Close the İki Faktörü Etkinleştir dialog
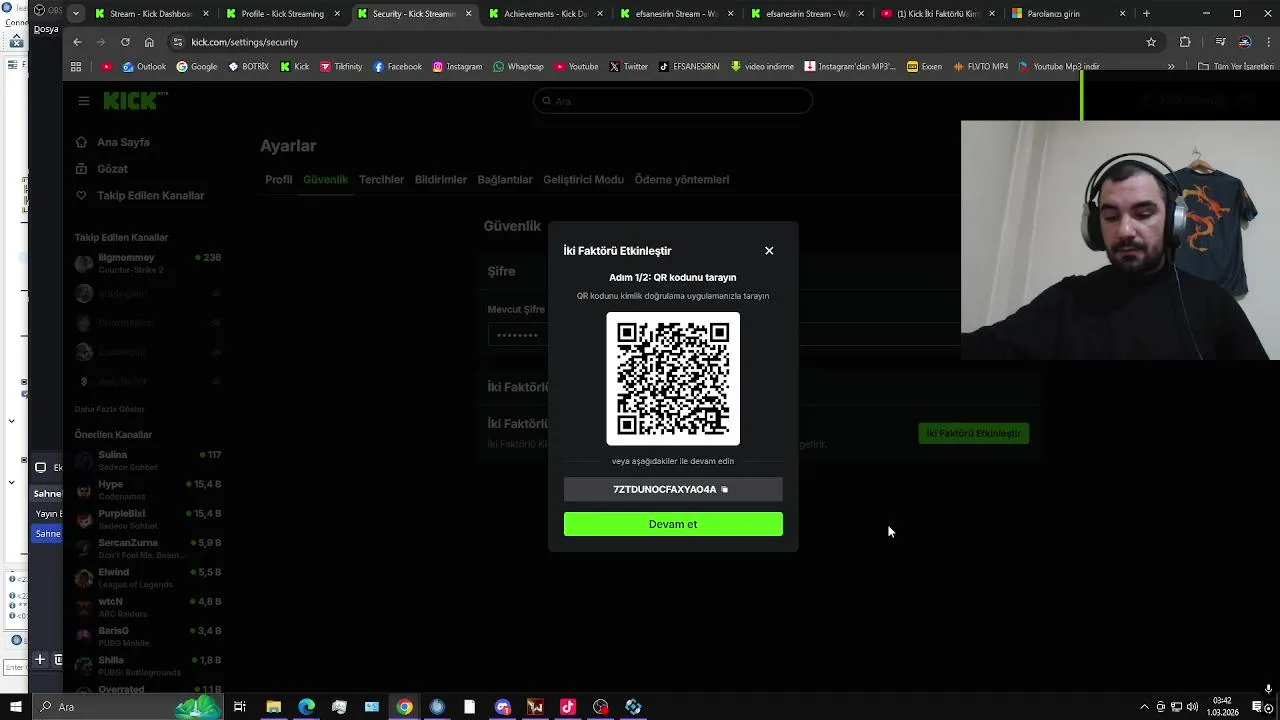 [x=769, y=251]
